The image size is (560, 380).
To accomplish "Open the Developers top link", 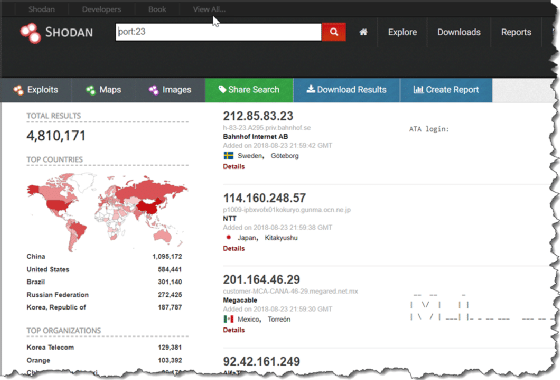I will click(101, 9).
